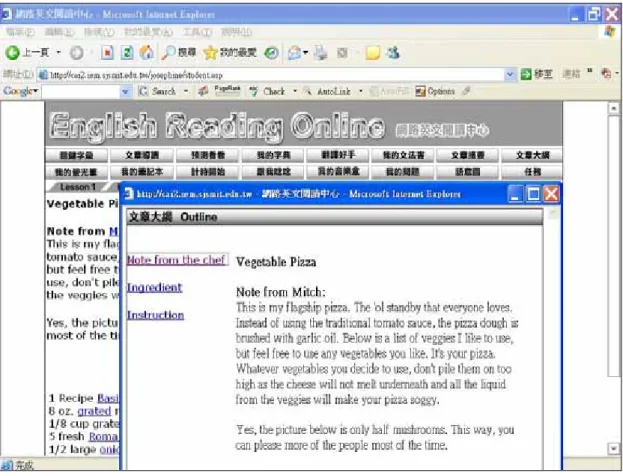Screen dimensions: 623x476
Task: Go to the home page via the house icon
Action: coord(146,52)
